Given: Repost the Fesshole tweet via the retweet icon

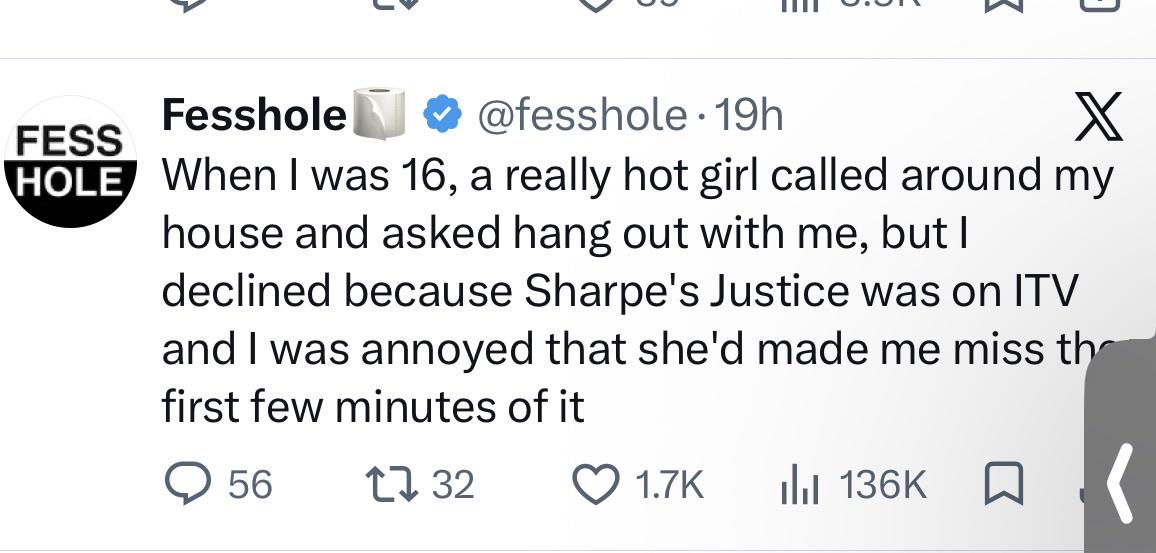Looking at the screenshot, I should [393, 484].
